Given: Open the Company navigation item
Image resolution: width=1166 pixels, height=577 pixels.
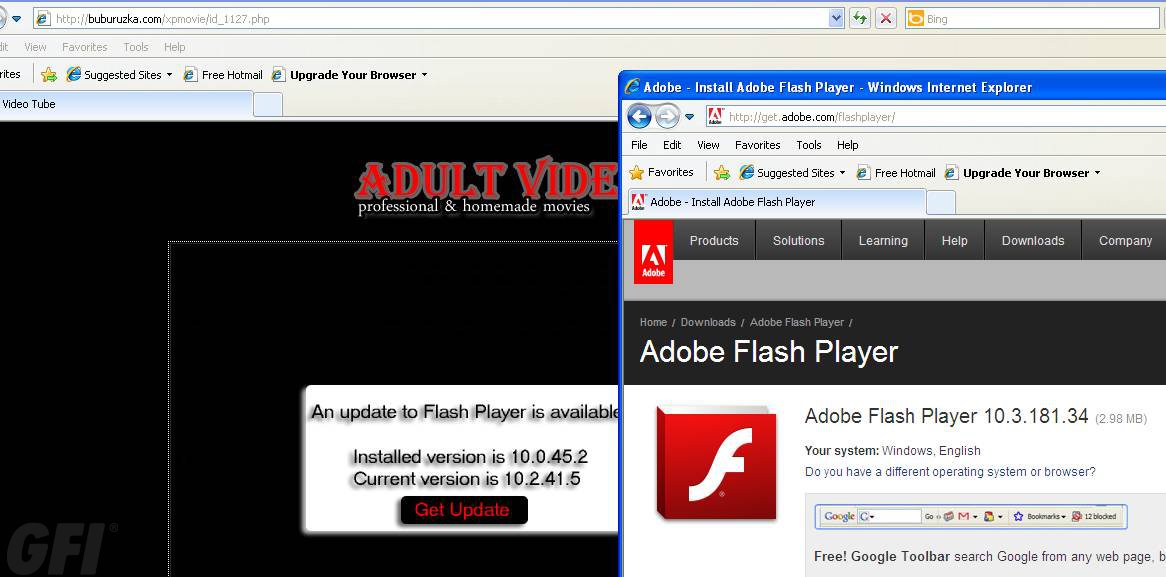Looking at the screenshot, I should point(1125,240).
